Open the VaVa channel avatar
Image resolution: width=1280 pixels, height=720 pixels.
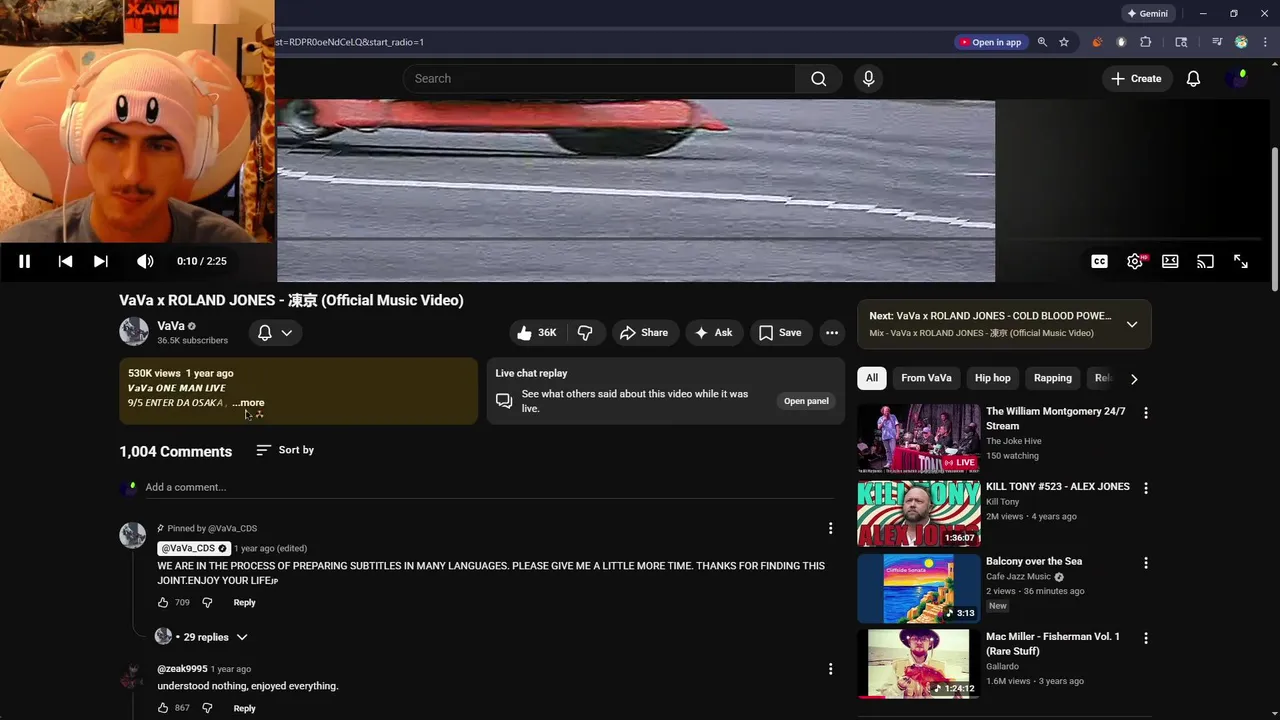click(134, 332)
